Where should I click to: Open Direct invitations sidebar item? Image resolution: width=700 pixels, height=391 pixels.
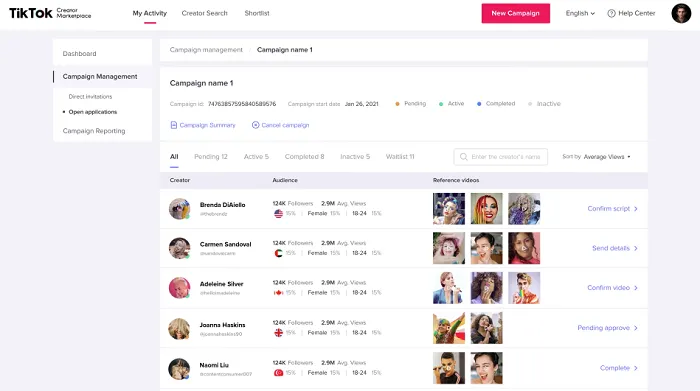(90, 96)
